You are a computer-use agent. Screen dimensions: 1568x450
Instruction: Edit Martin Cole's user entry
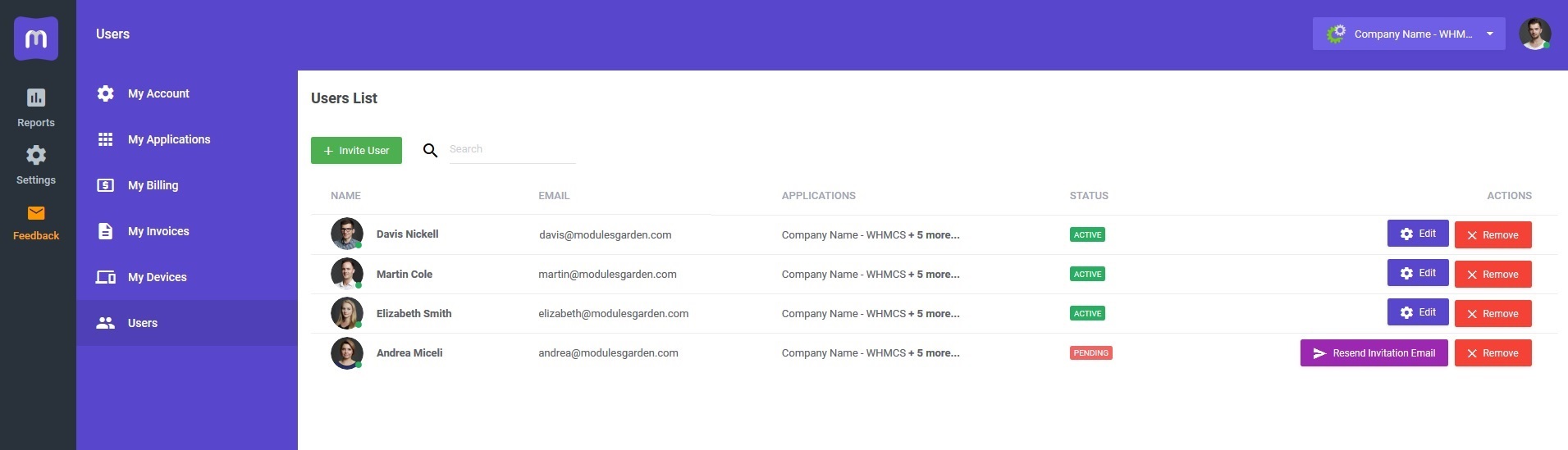click(1417, 274)
